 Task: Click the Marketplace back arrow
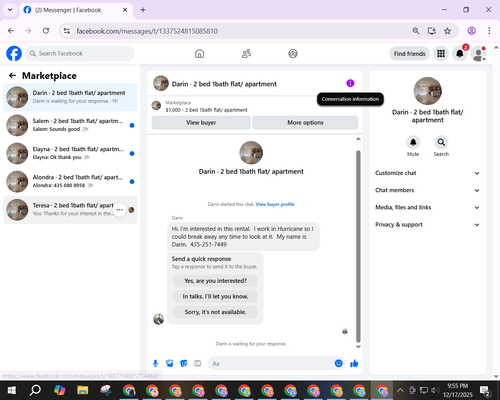pyautogui.click(x=12, y=76)
